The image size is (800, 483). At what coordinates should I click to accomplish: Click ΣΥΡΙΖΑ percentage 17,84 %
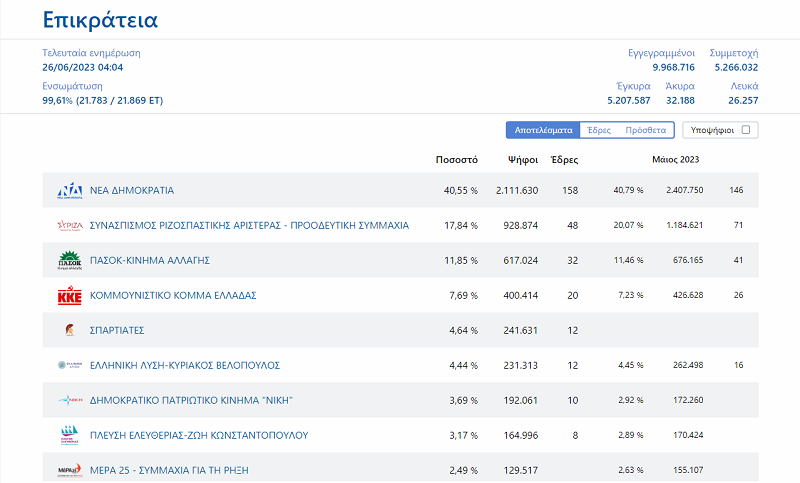pos(461,225)
